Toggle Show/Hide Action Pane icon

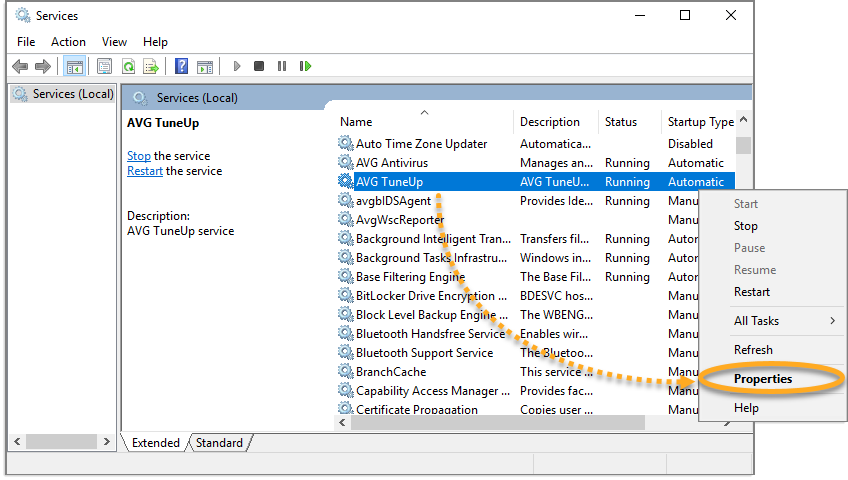[205, 66]
